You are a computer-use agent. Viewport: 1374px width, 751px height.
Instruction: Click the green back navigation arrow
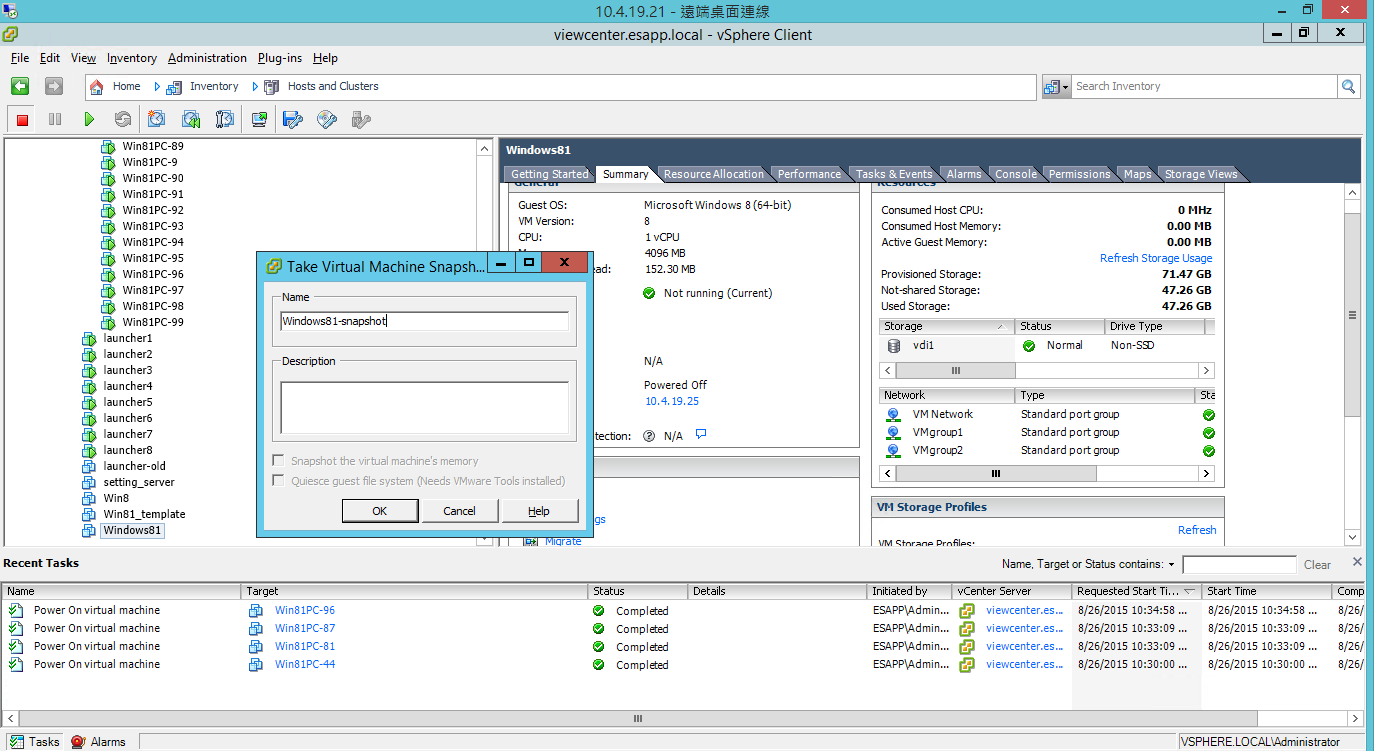tap(20, 87)
